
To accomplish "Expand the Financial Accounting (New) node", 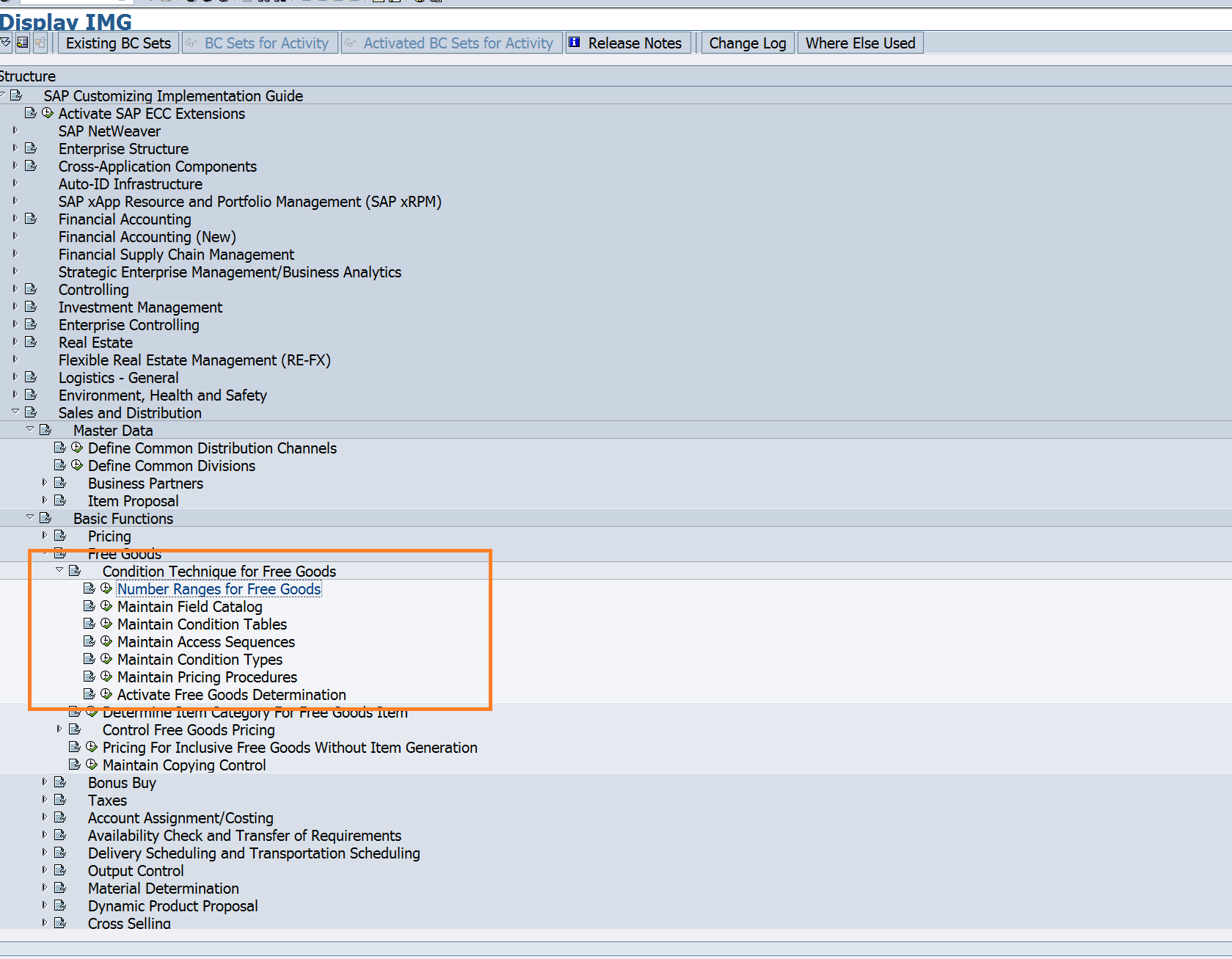I will (15, 236).
